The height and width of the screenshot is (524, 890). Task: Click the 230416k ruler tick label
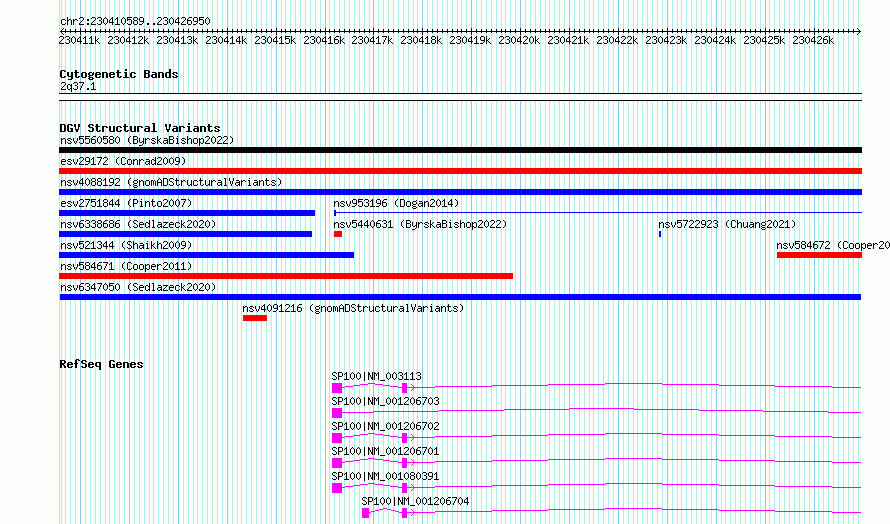pos(324,40)
